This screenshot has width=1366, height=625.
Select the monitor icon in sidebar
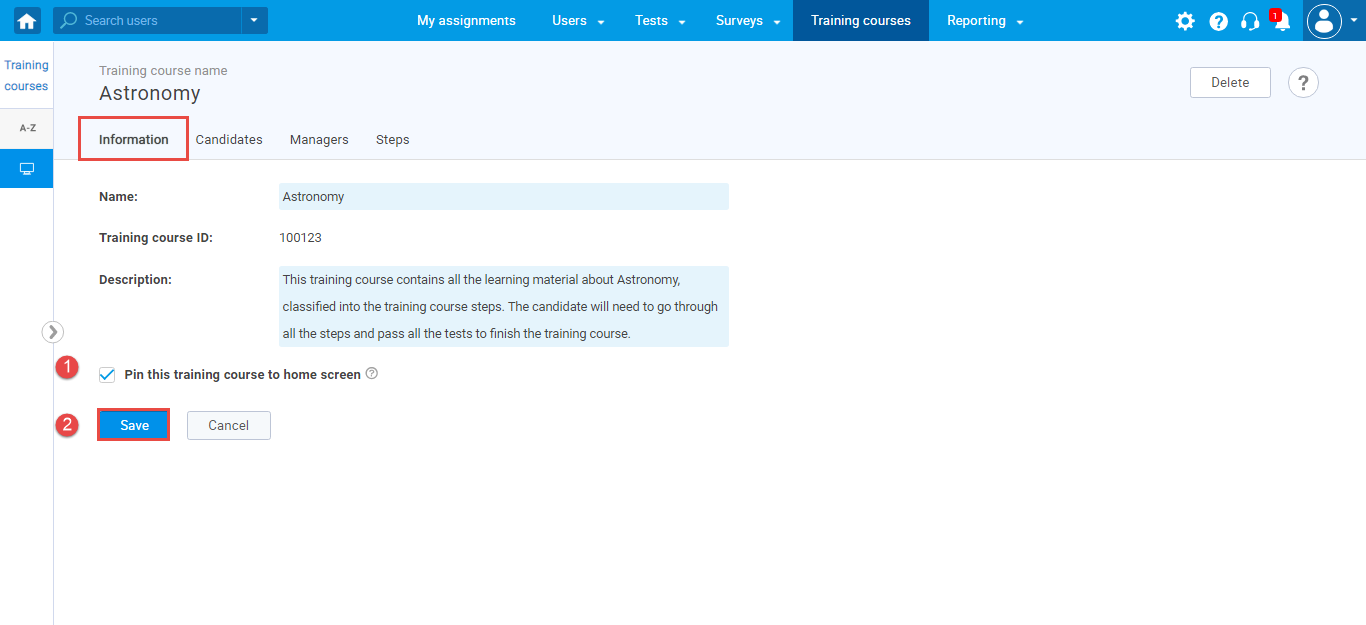coord(27,169)
